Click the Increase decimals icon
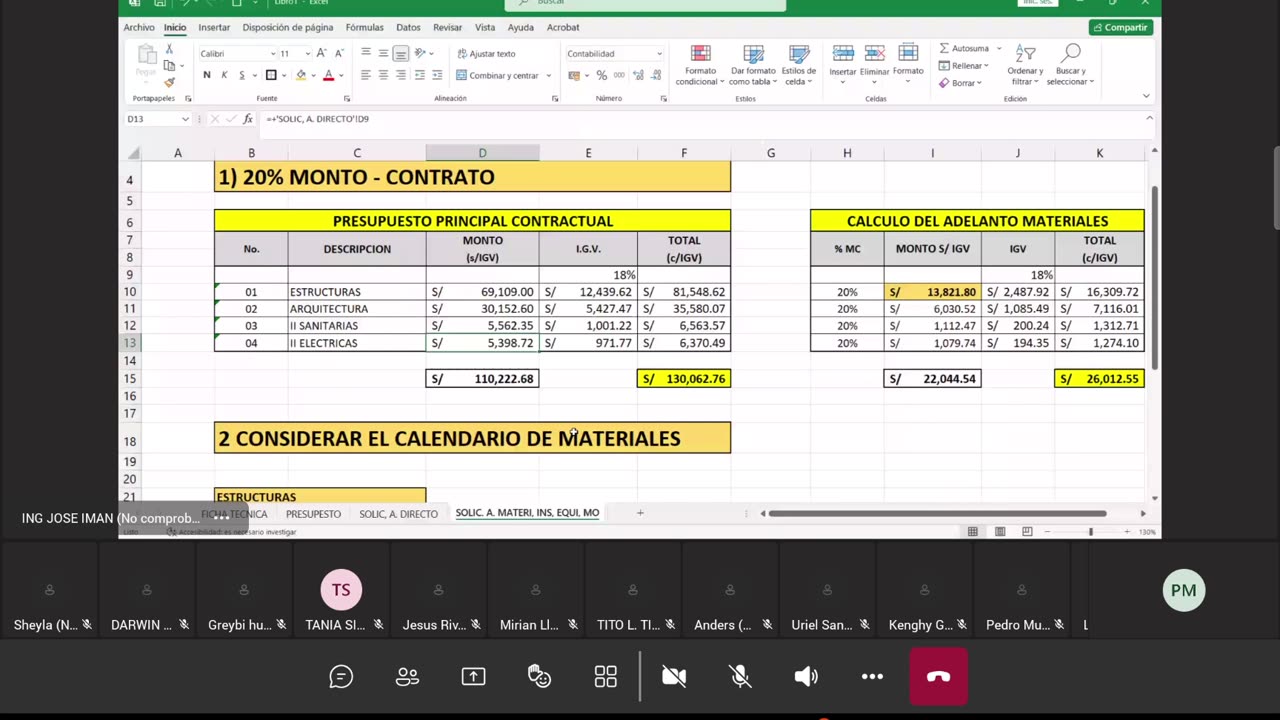This screenshot has width=1280, height=720. [637, 75]
